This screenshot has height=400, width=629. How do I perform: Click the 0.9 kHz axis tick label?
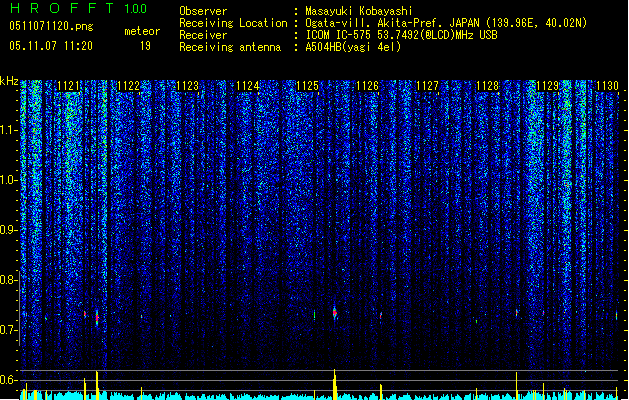[8, 230]
